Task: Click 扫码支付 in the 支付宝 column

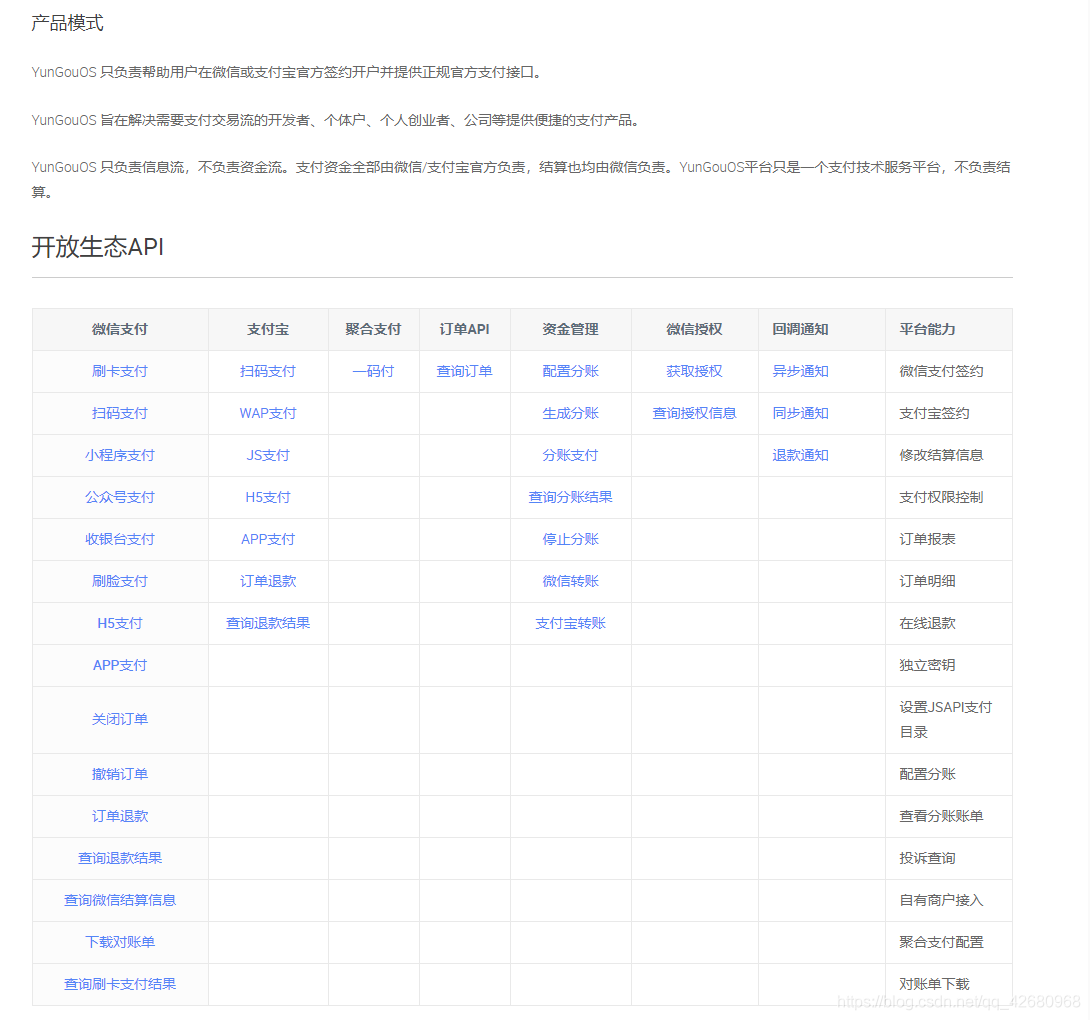Action: (268, 371)
